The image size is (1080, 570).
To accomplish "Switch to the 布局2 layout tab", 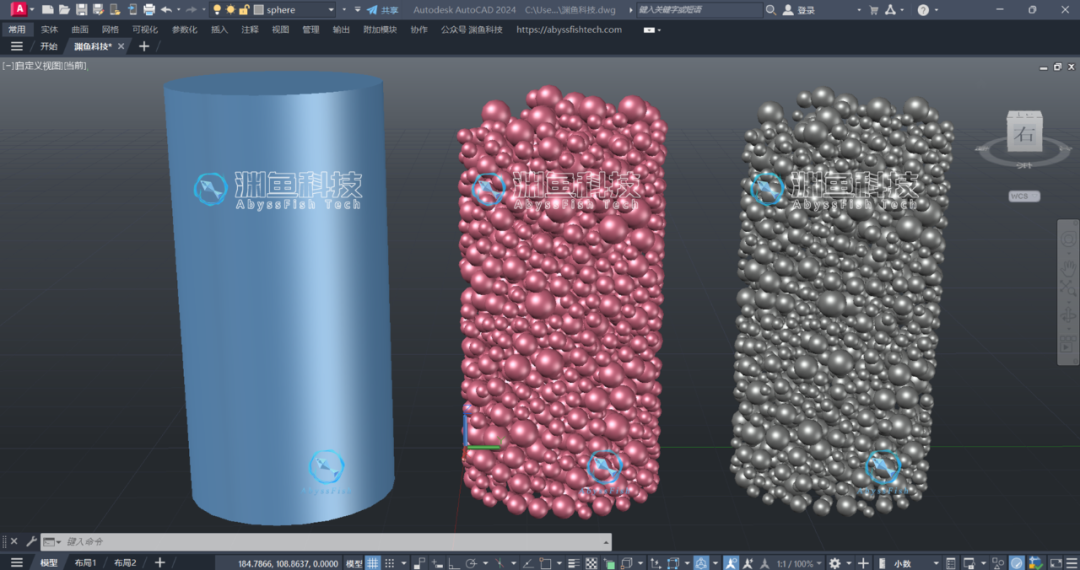I will point(125,562).
